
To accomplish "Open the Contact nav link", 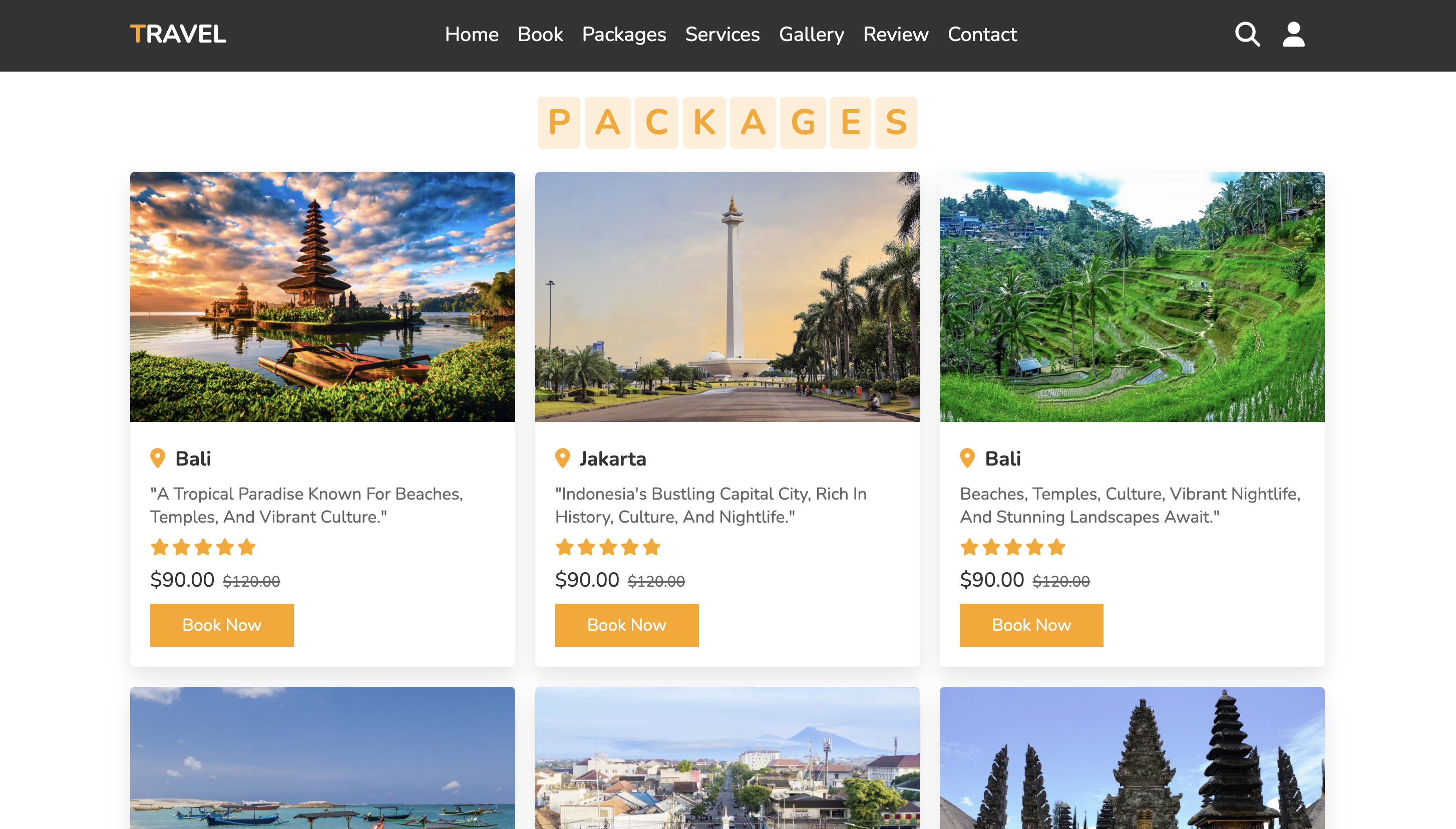I will pos(982,34).
